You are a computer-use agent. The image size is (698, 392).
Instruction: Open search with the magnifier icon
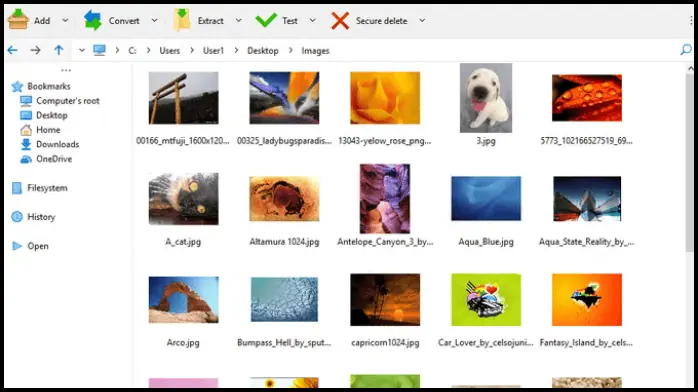pyautogui.click(x=686, y=50)
